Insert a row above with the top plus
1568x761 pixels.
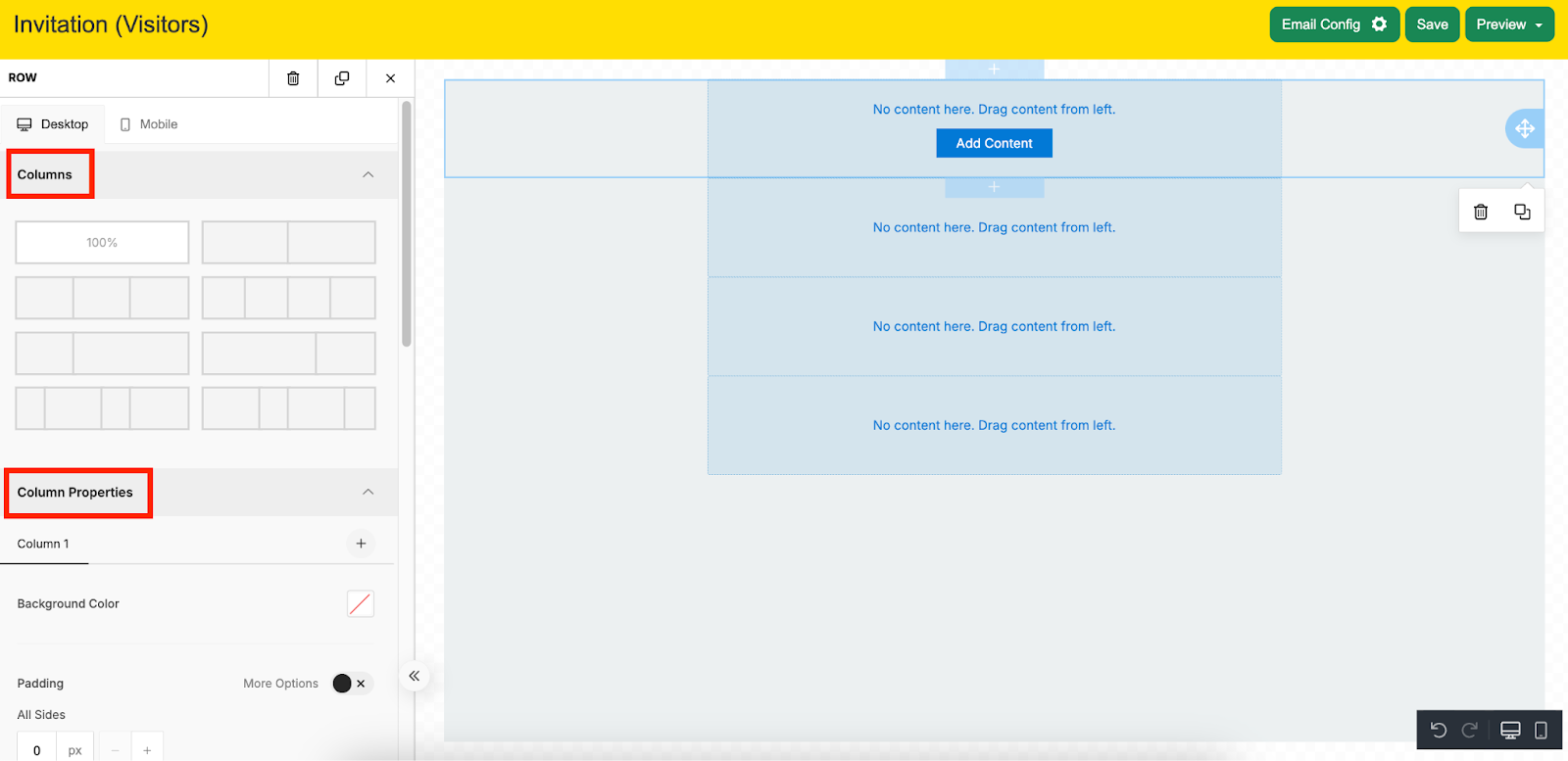coord(994,70)
